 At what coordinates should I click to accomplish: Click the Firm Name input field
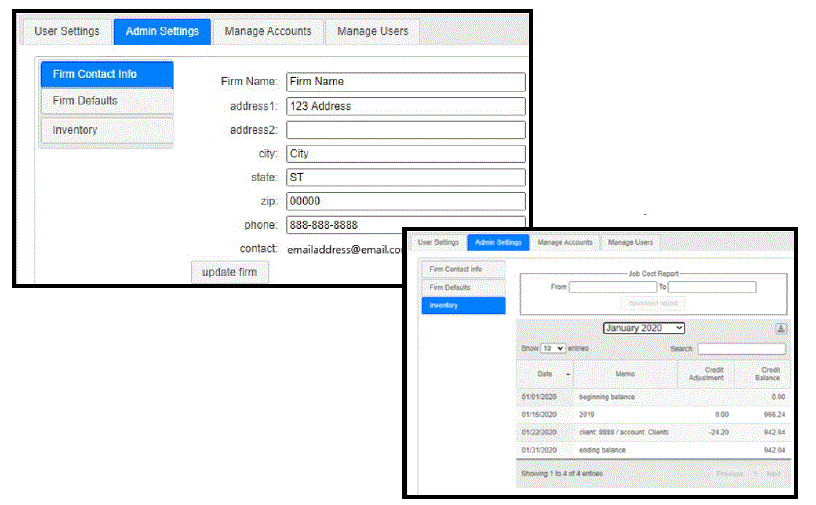405,82
